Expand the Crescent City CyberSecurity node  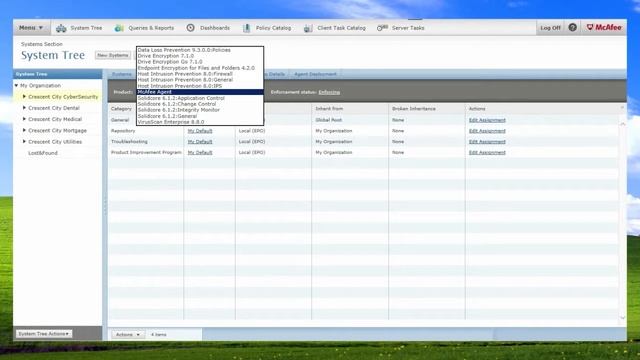[x=24, y=97]
